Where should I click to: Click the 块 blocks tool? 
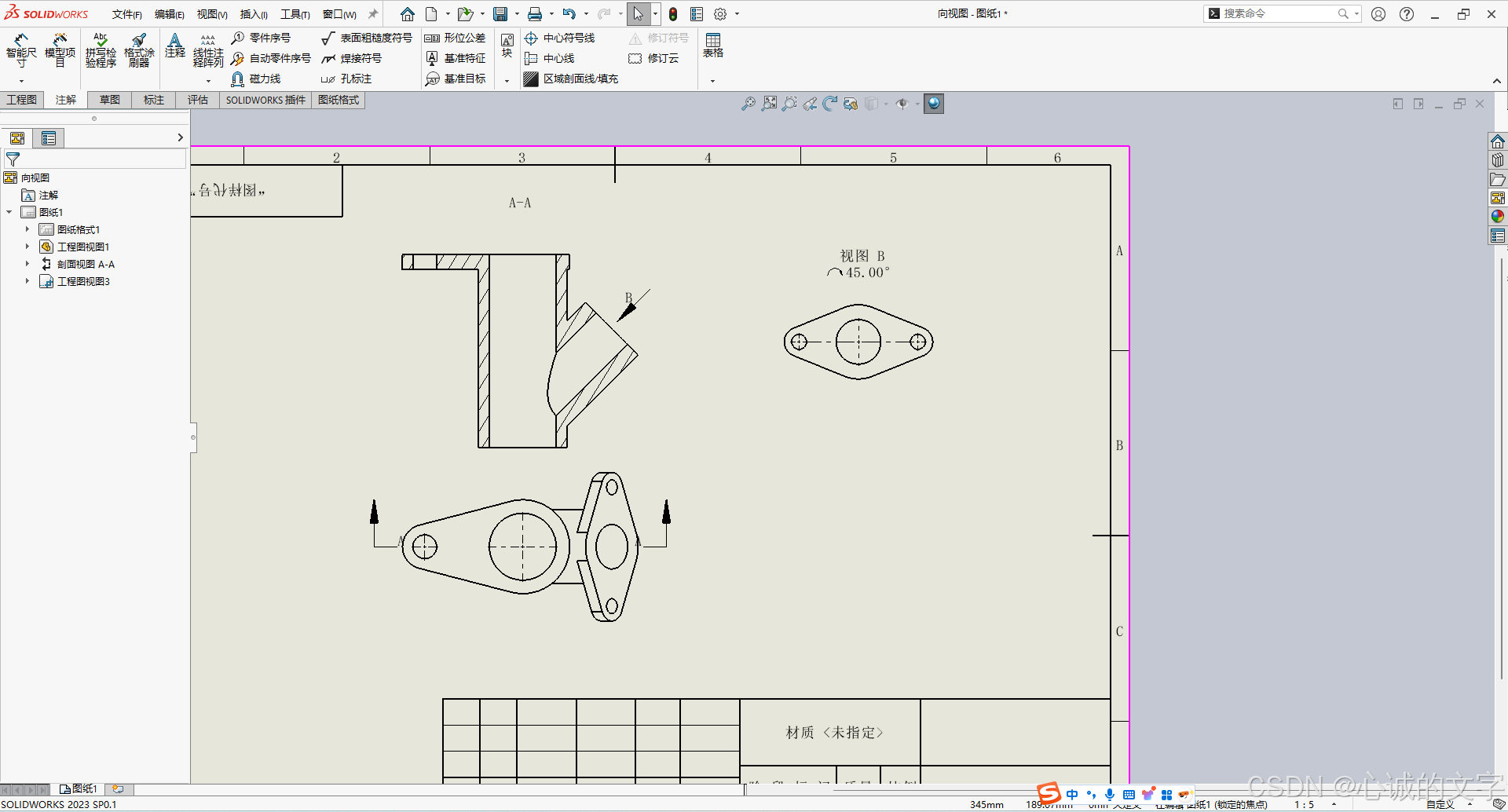coord(507,46)
